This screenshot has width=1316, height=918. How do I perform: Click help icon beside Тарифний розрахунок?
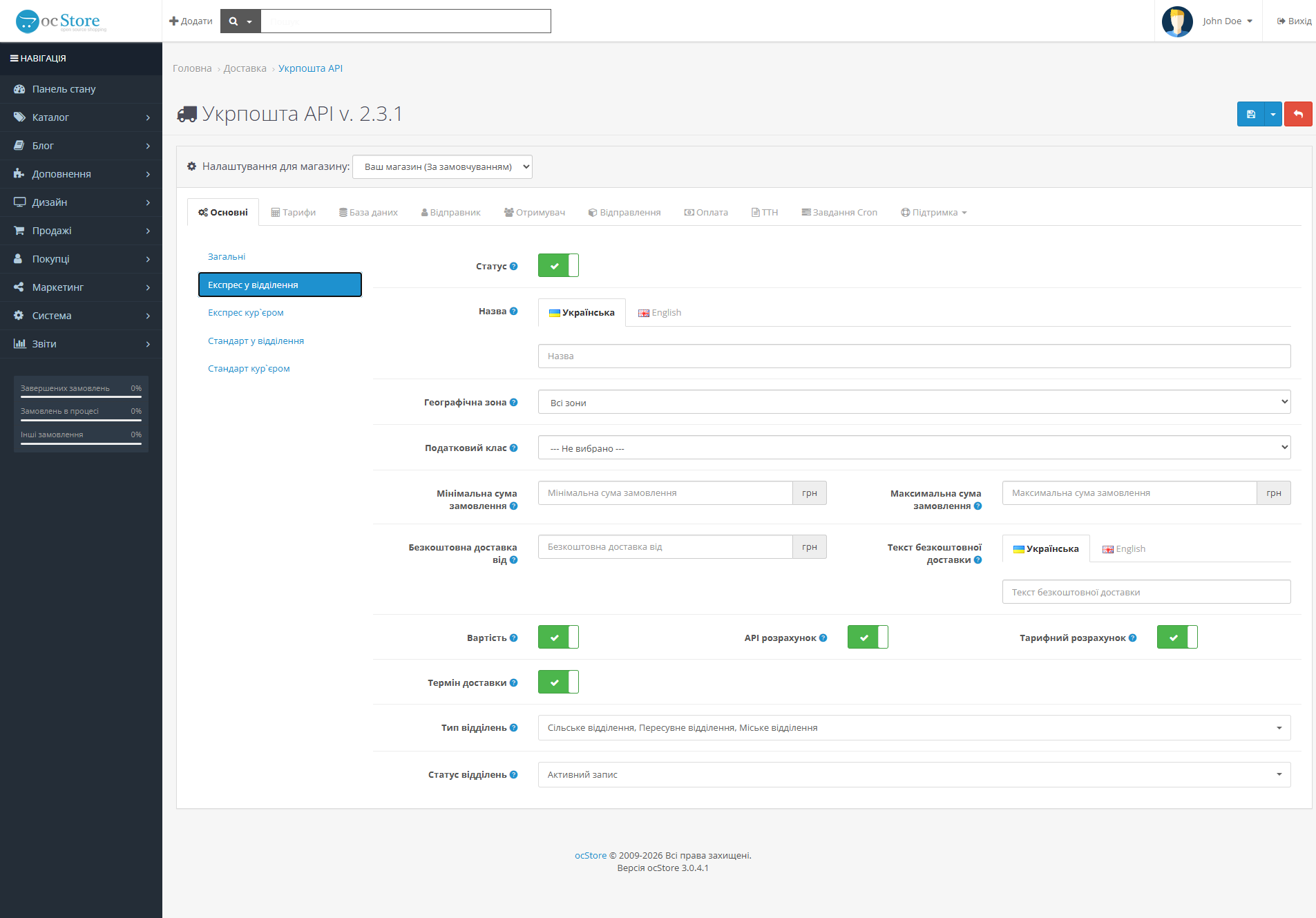pyautogui.click(x=1132, y=638)
